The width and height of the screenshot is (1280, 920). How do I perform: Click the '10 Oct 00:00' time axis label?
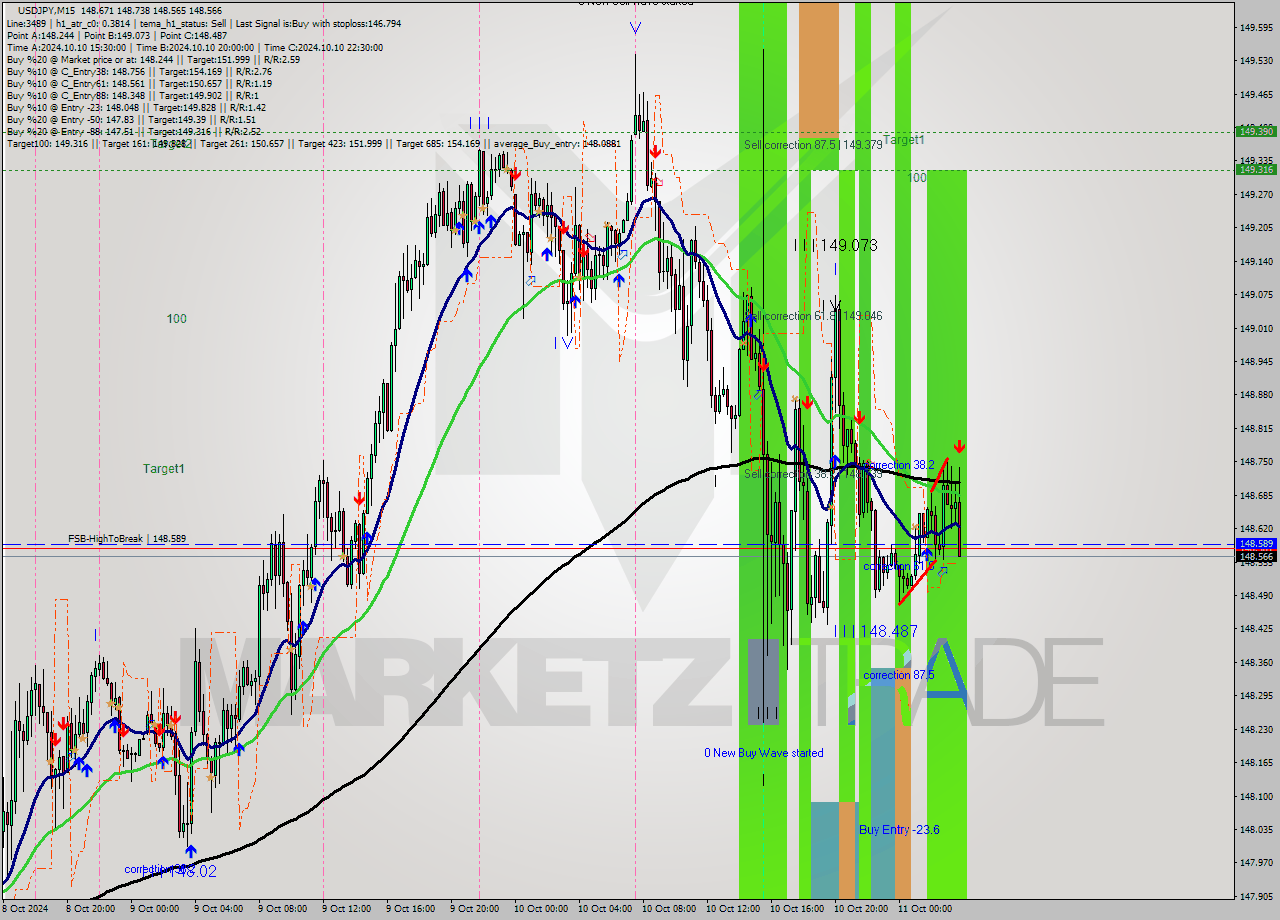coord(541,909)
